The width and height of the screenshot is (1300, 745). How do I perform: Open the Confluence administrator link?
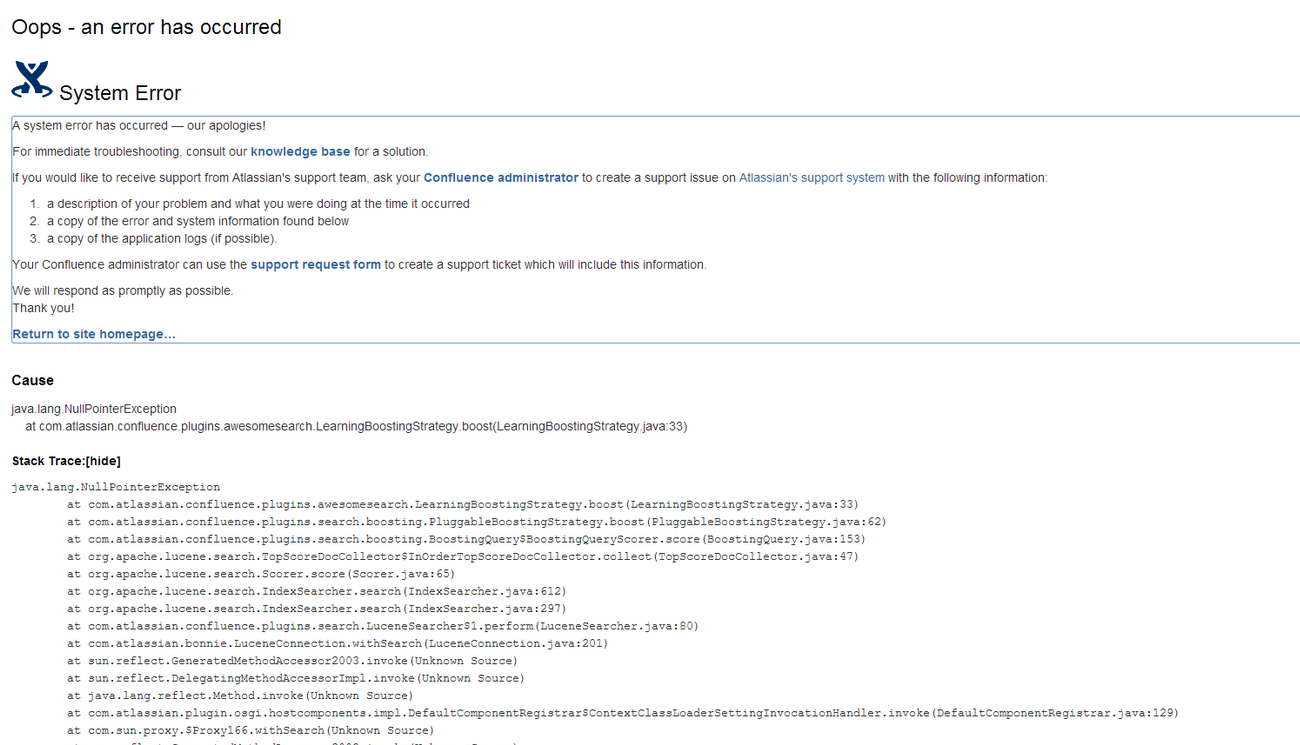click(501, 178)
